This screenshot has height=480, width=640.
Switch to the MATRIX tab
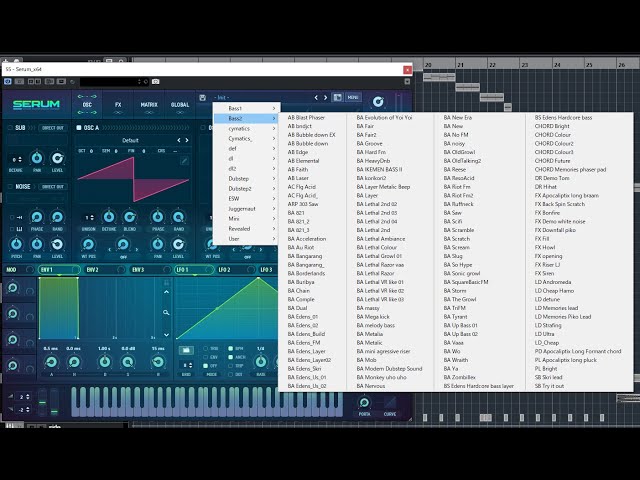click(149, 104)
